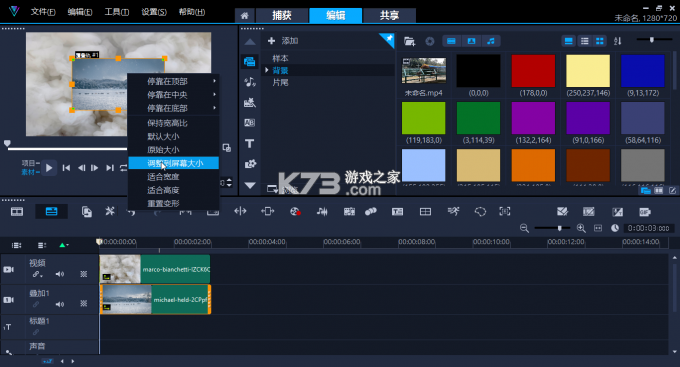Screen dimensions: 680x367
Task: Pick the black (0,0,0) swatch
Action: tap(478, 71)
